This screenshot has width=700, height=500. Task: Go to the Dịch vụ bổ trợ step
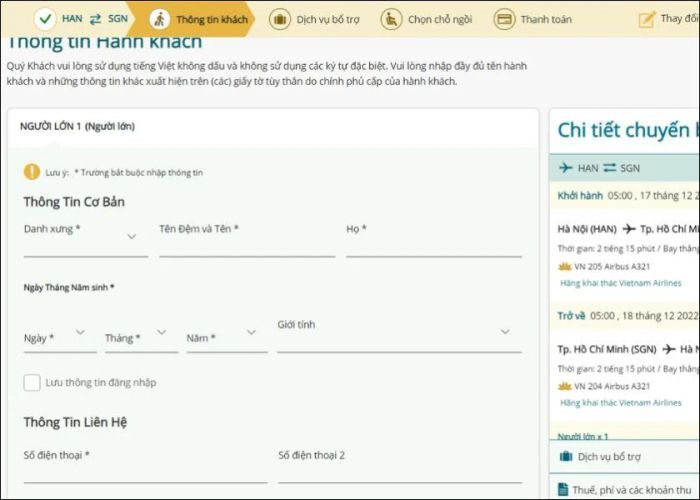pos(314,20)
